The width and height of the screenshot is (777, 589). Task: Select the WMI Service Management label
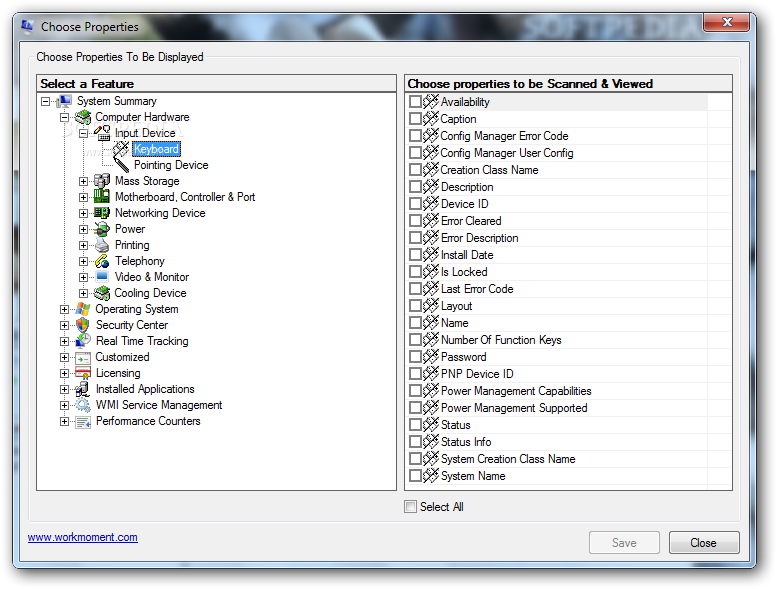point(159,405)
